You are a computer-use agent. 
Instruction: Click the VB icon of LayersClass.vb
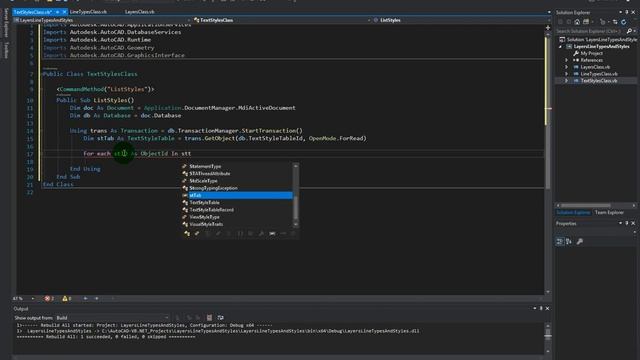pos(576,67)
